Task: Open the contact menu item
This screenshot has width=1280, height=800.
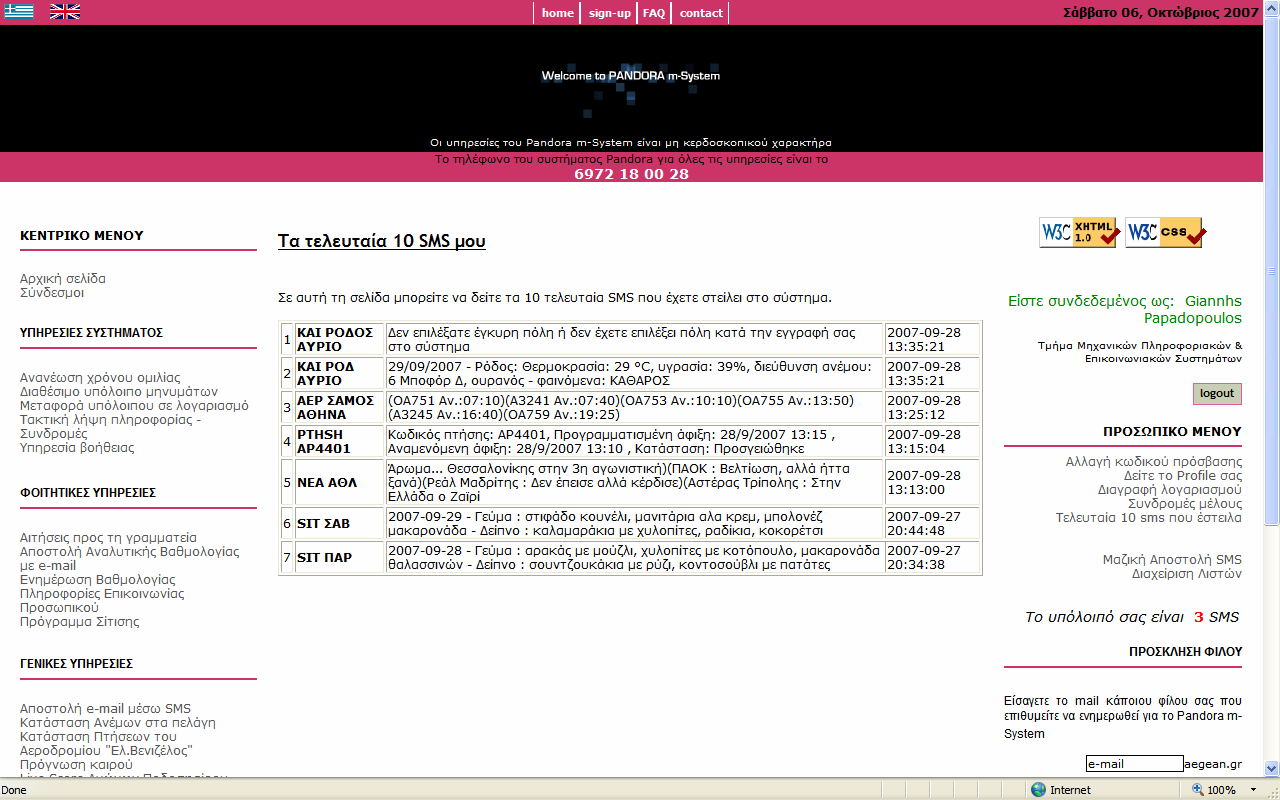Action: pyautogui.click(x=701, y=13)
